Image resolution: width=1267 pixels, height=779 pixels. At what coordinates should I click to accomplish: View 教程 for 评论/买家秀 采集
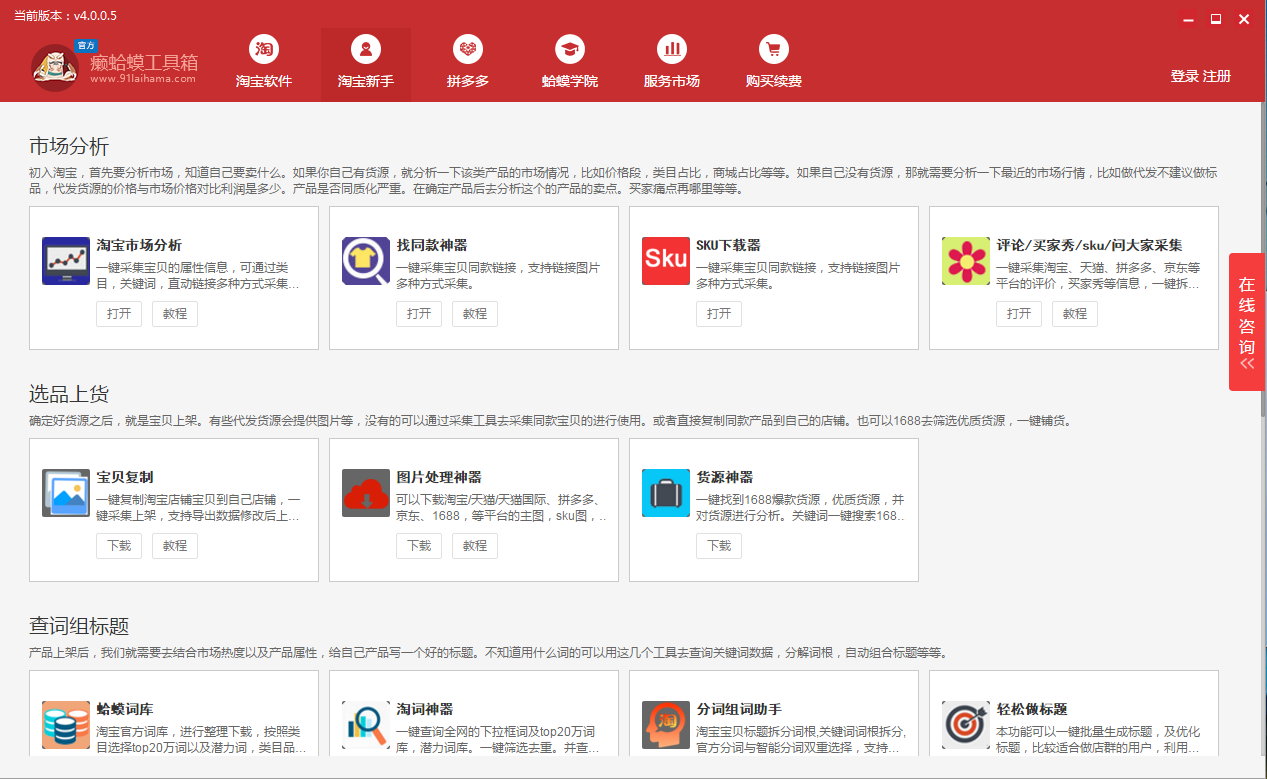click(x=1075, y=314)
